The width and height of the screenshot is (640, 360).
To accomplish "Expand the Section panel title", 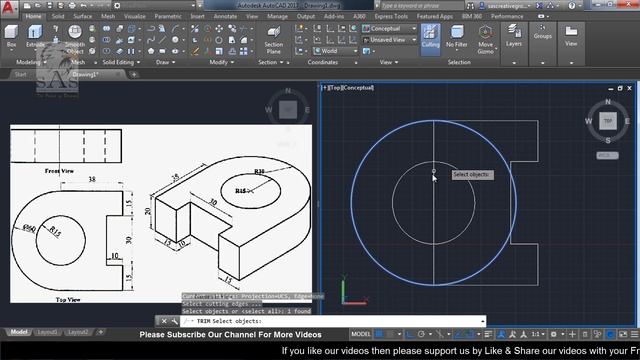I will click(271, 62).
